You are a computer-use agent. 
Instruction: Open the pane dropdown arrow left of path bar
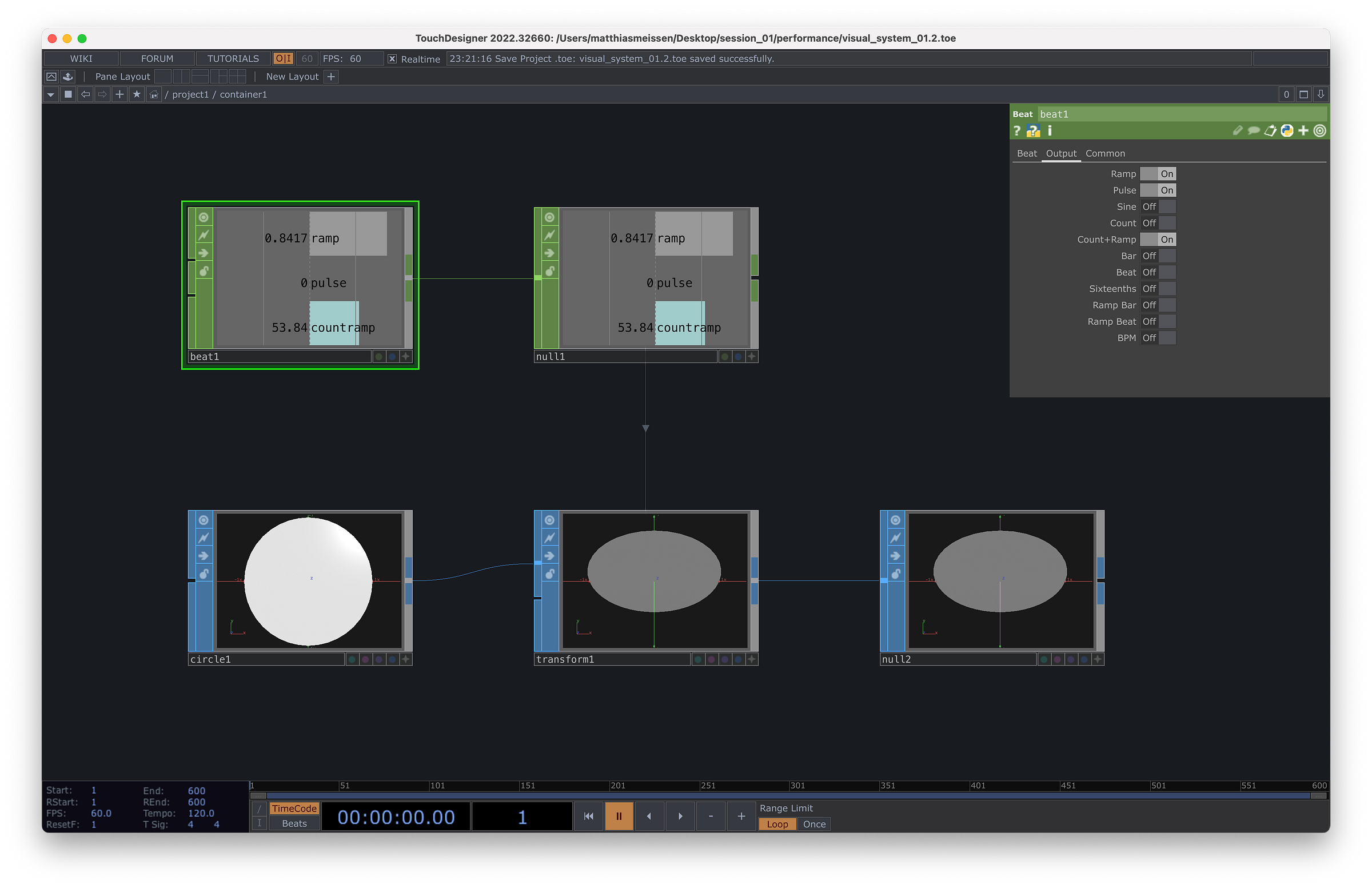tap(51, 94)
